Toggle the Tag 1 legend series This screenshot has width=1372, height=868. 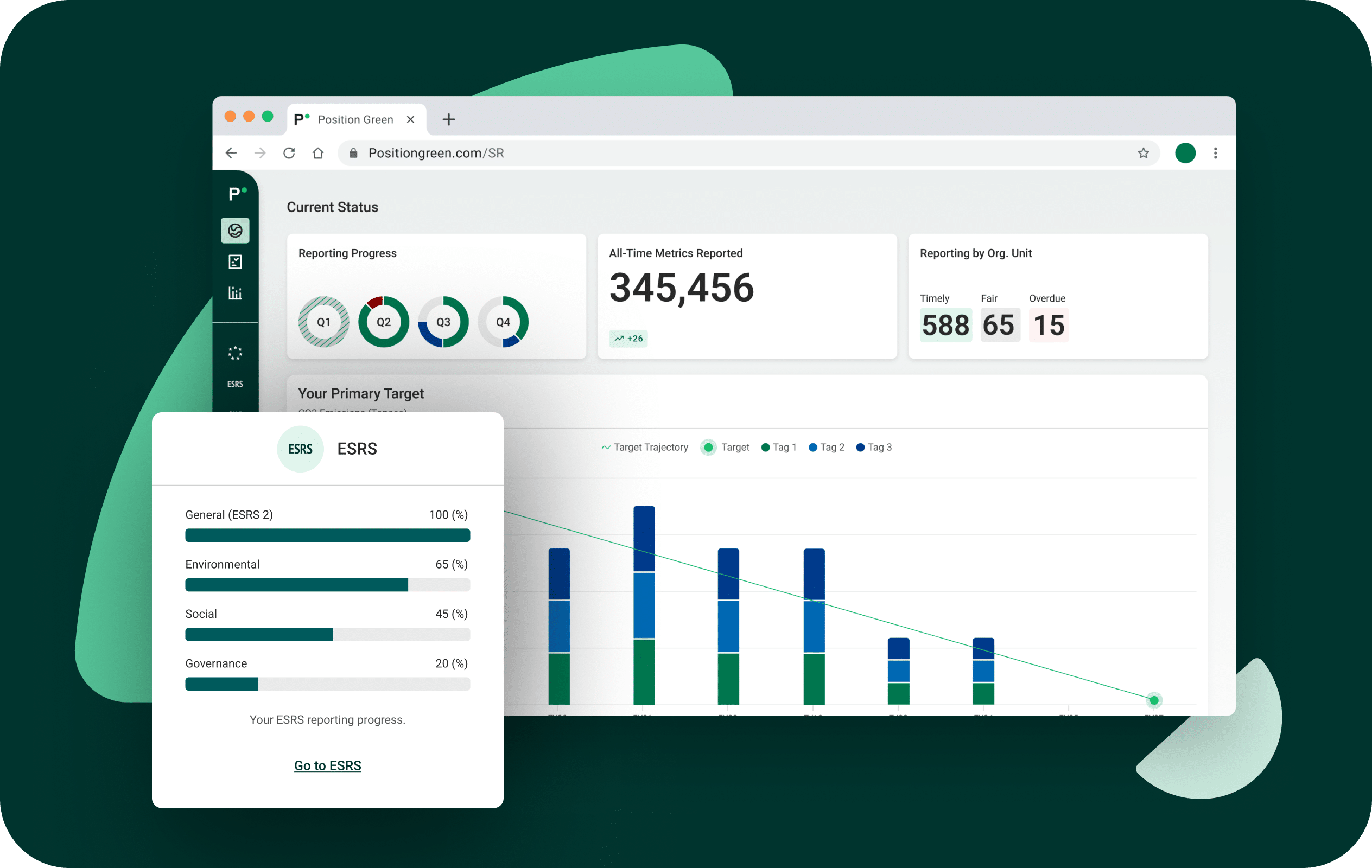click(779, 448)
